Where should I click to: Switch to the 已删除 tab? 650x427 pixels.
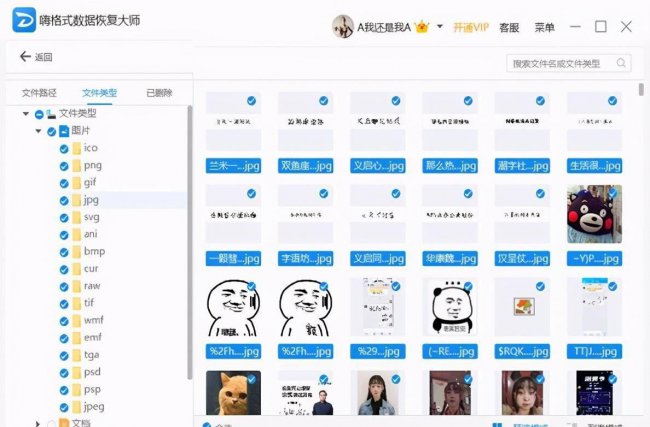pos(159,93)
